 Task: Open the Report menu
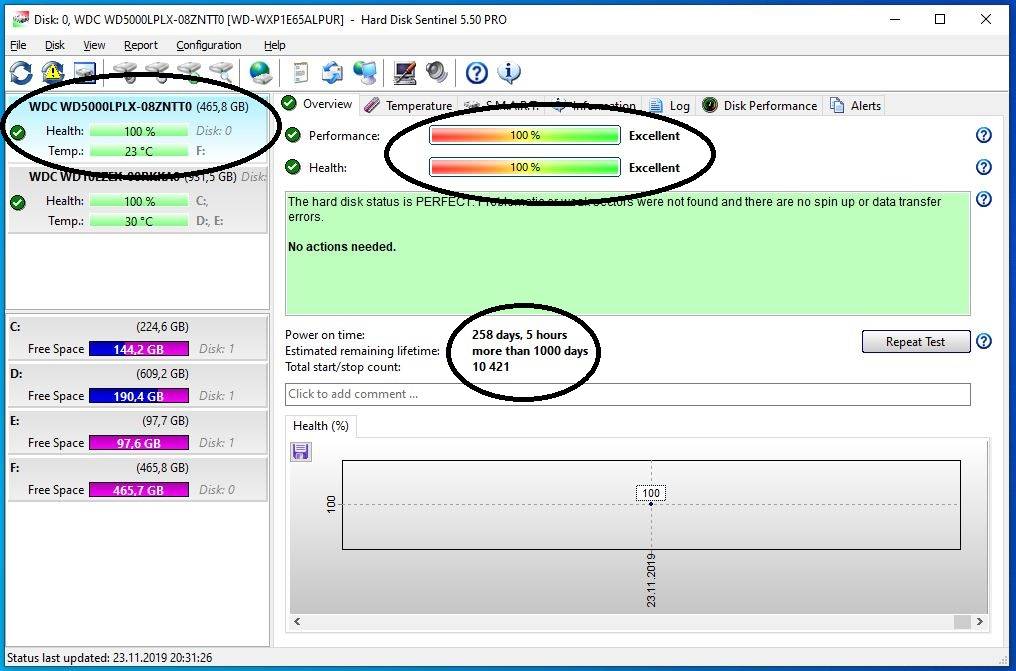pyautogui.click(x=141, y=45)
